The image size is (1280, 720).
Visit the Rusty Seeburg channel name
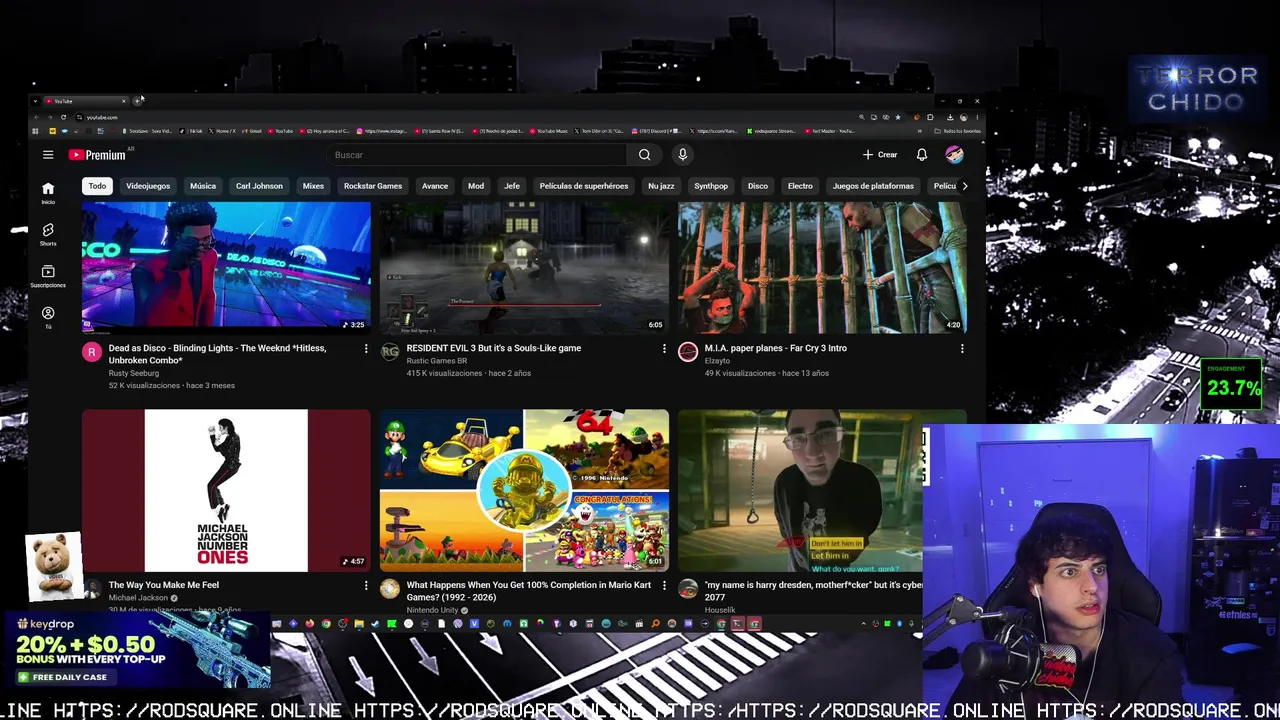click(x=134, y=373)
